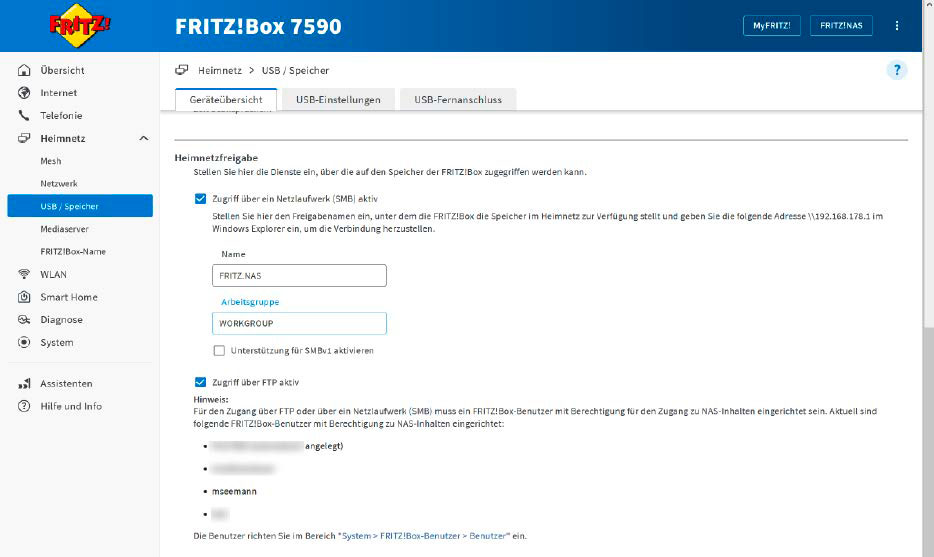
Task: Follow the System > FRITZ!Box-Benutzer > Benutzer link
Action: tap(424, 536)
